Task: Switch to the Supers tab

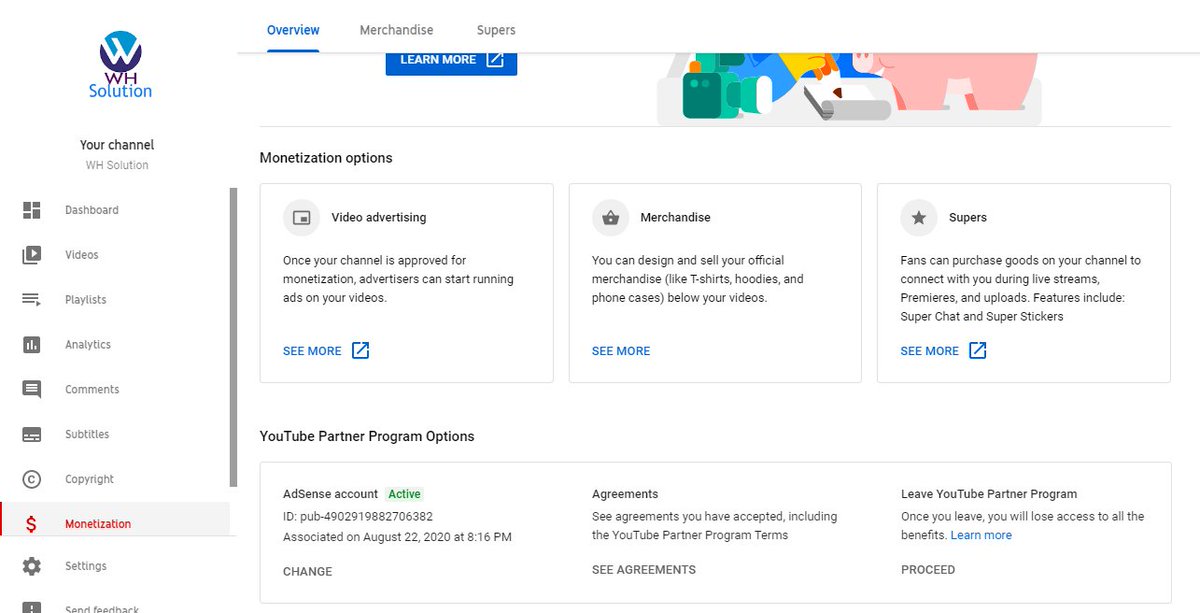Action: tap(496, 30)
